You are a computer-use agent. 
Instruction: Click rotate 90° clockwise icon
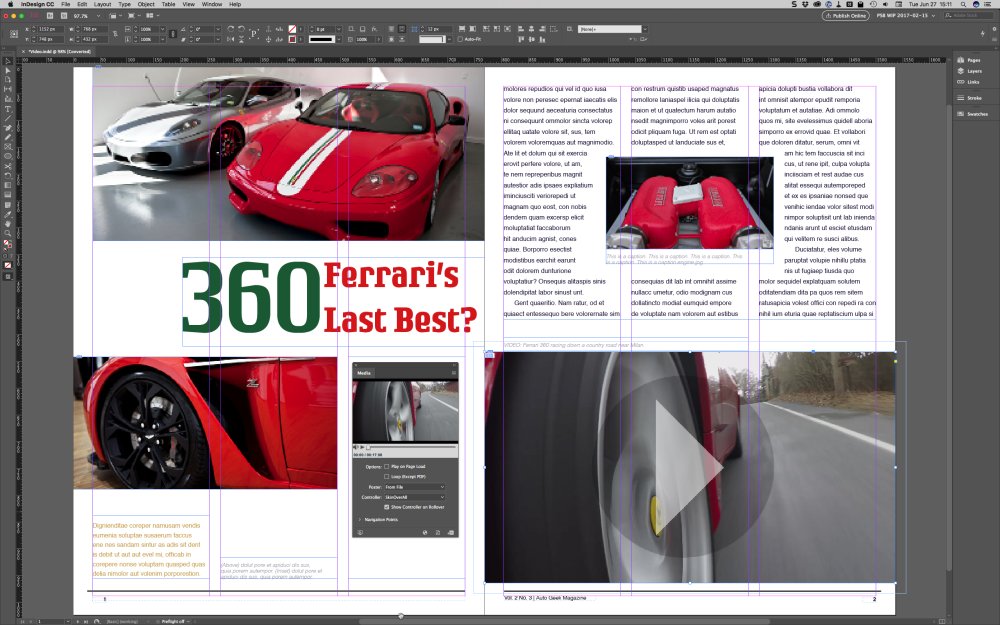(x=230, y=29)
